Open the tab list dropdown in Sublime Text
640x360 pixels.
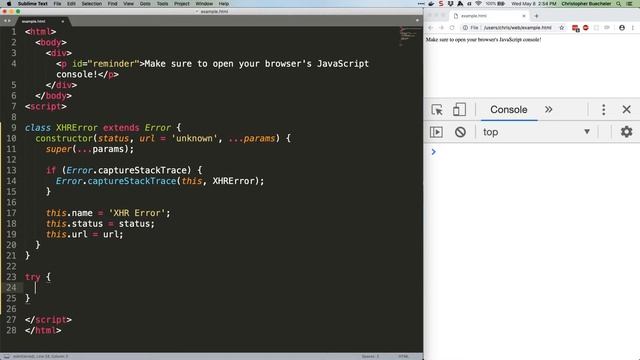[417, 20]
